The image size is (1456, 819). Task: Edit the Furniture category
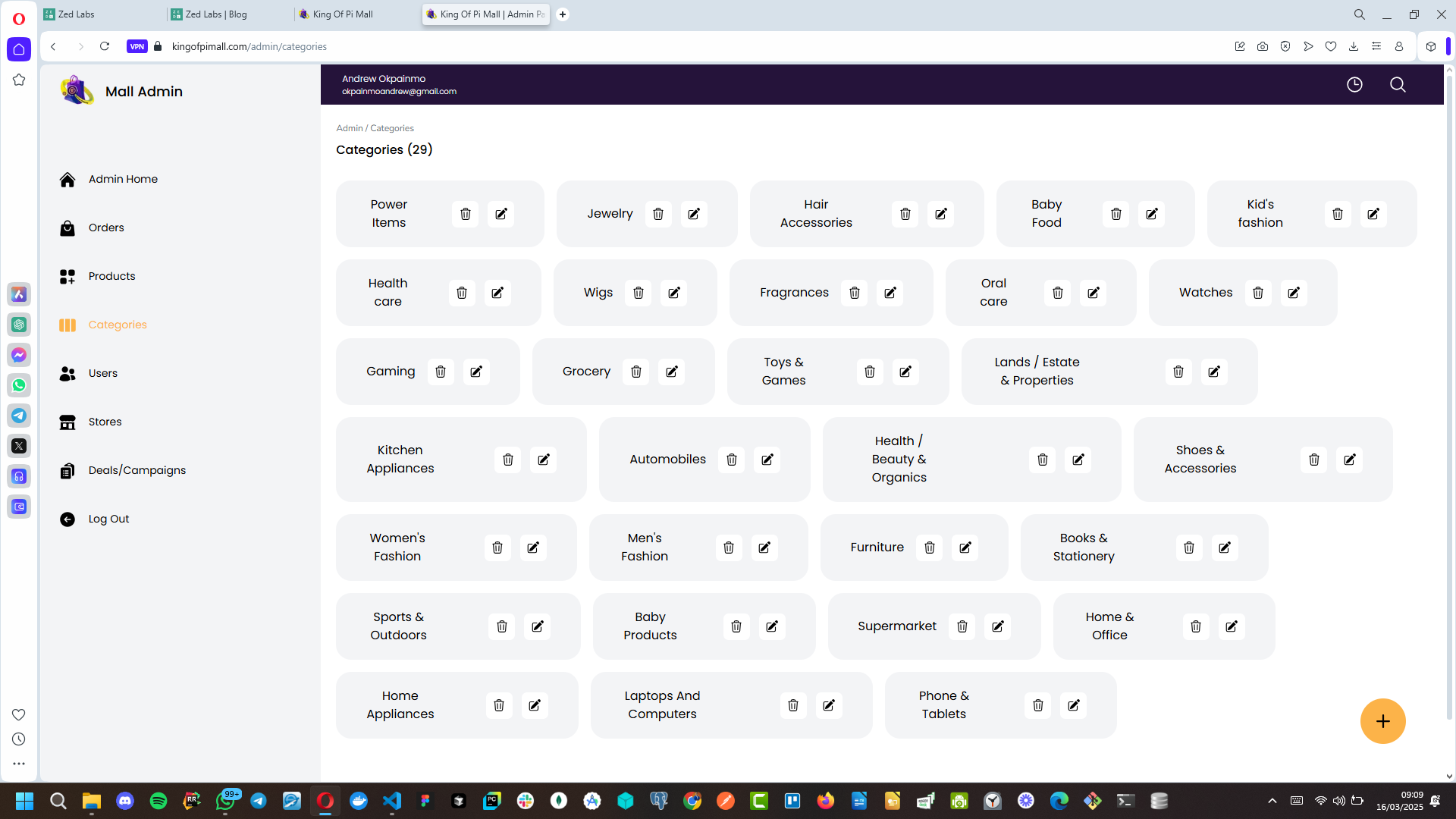coord(965,548)
